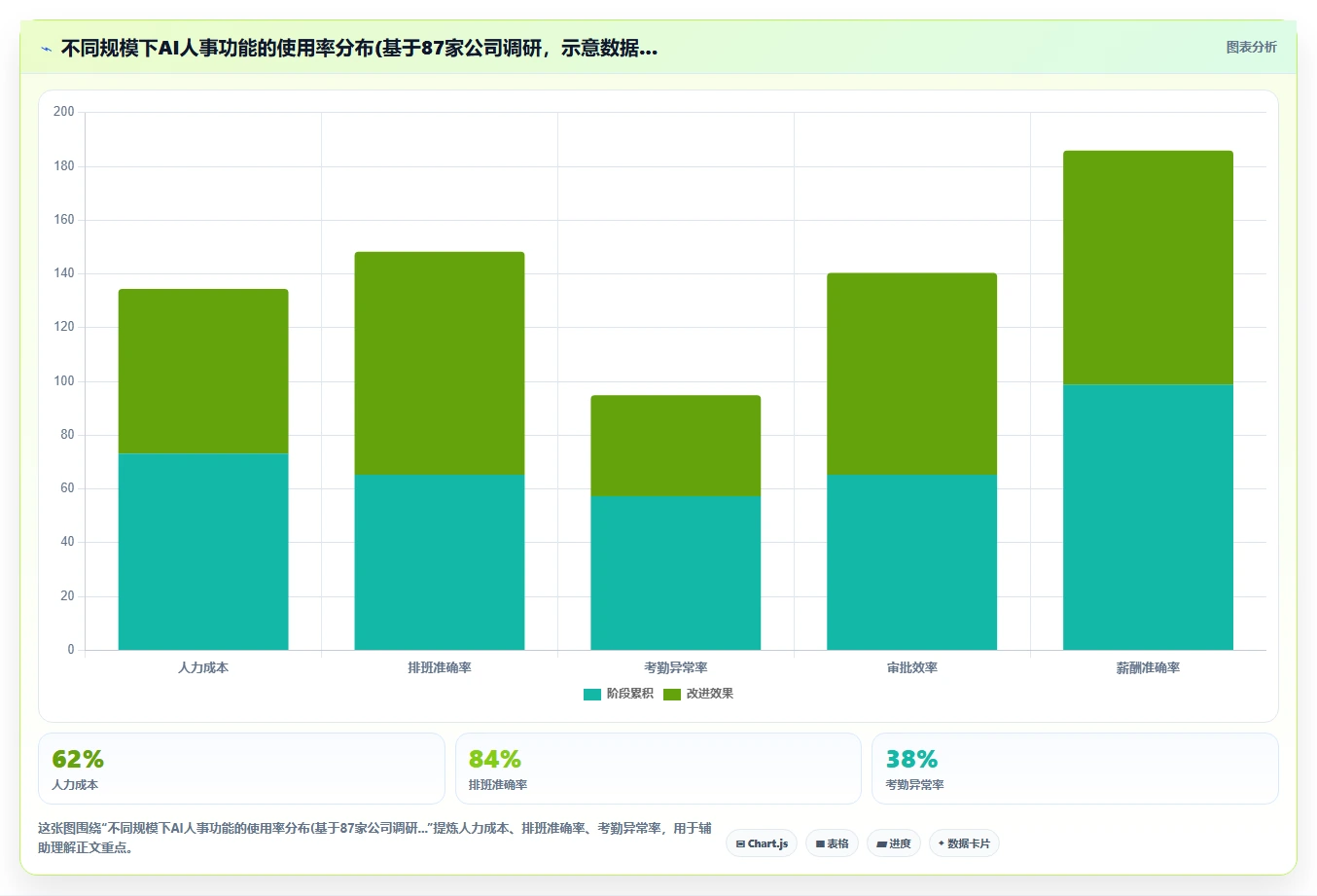Screen dimensions: 1317x896
Task: Click the teal bar segment for 薪酬准确率
Action: pyautogui.click(x=1149, y=518)
